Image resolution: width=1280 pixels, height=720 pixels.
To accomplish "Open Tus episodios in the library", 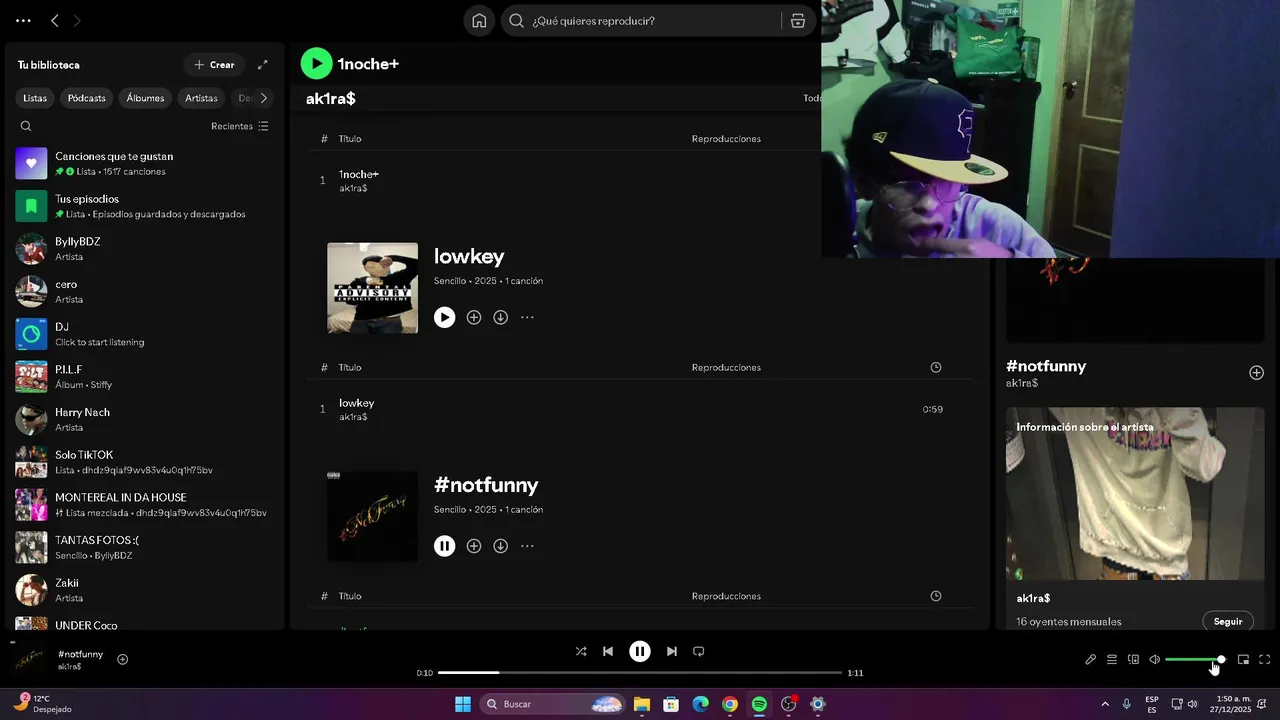I will click(x=143, y=206).
